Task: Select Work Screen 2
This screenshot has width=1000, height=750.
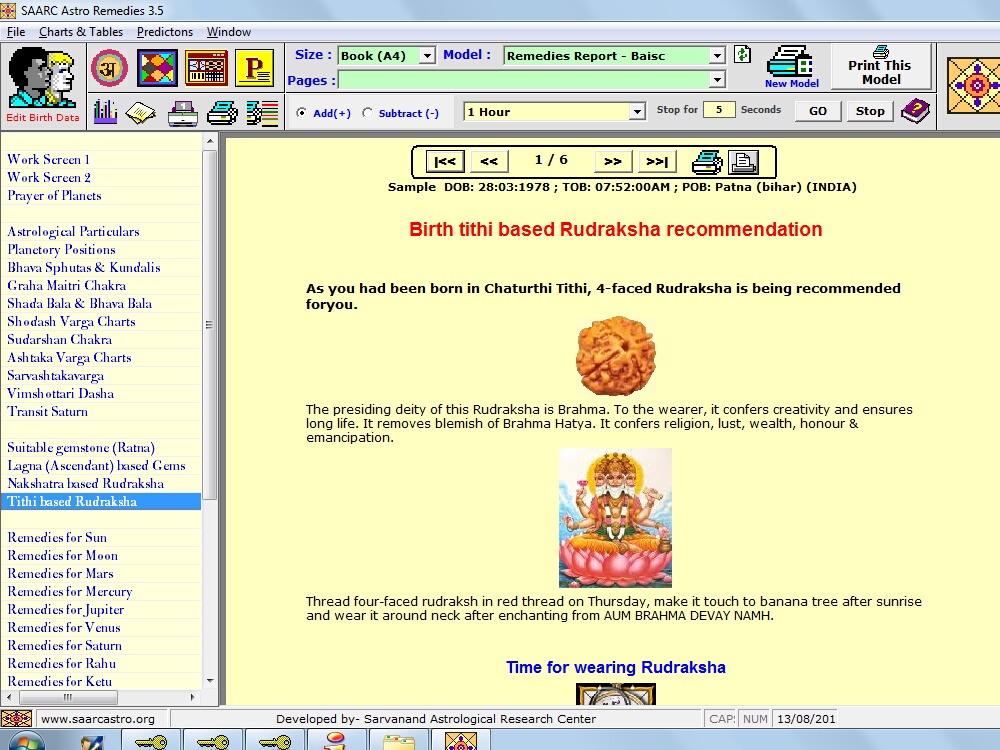Action: coord(49,177)
